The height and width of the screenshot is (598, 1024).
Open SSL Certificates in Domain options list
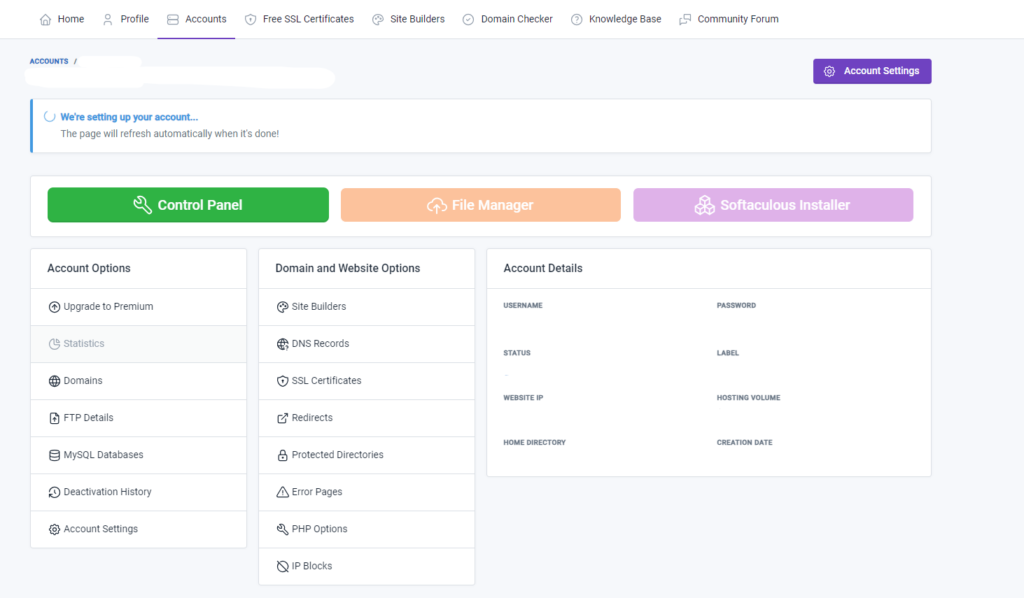coord(366,381)
